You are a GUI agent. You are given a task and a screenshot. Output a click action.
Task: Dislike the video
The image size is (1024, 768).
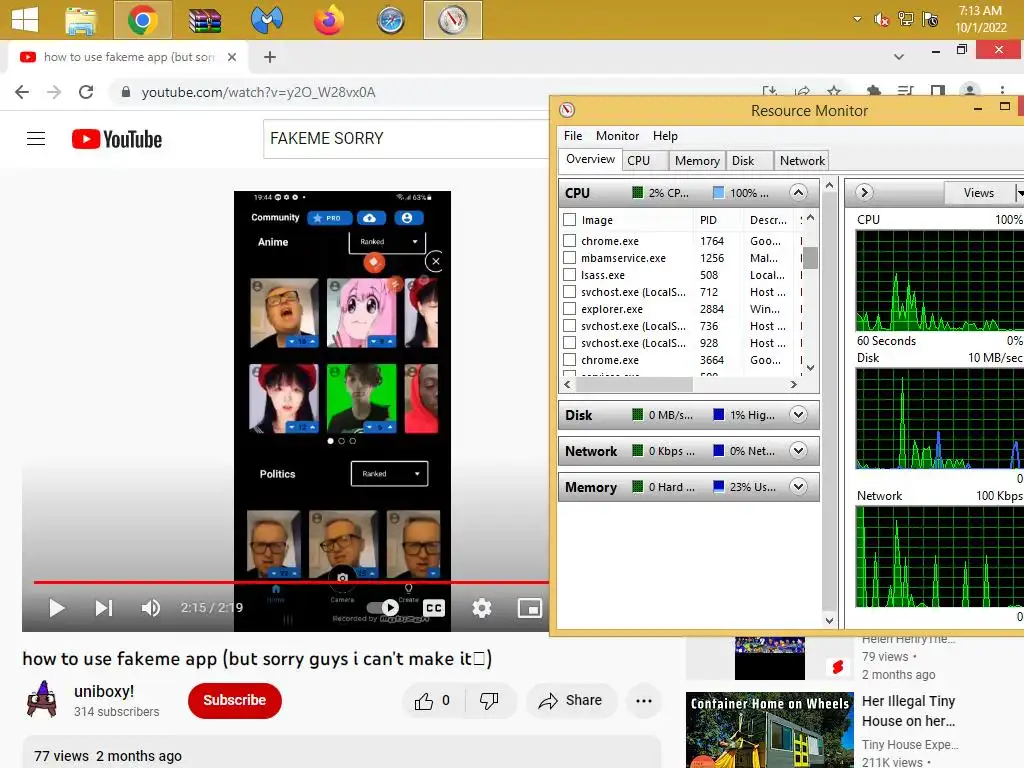[489, 701]
